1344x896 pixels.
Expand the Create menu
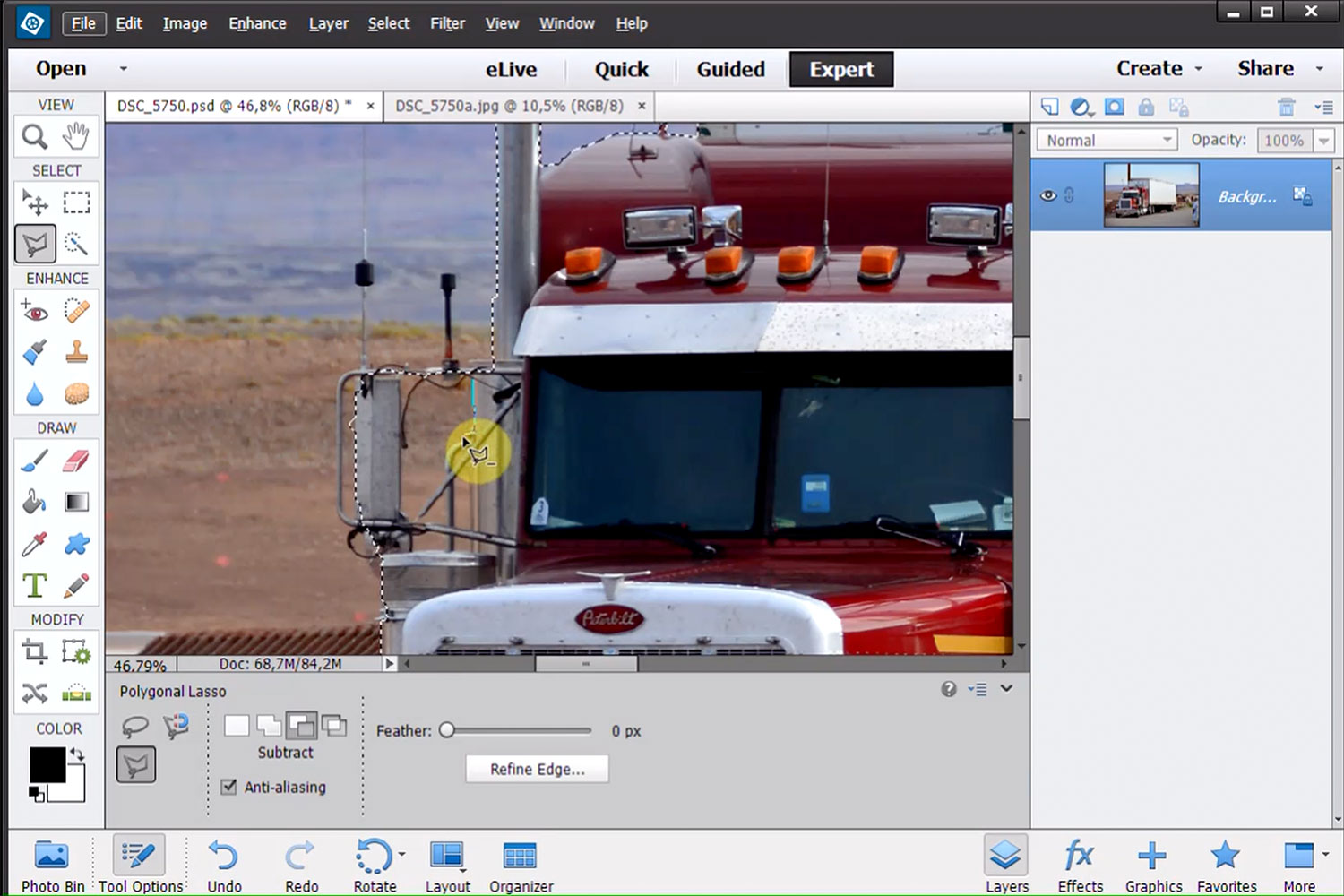1159,69
